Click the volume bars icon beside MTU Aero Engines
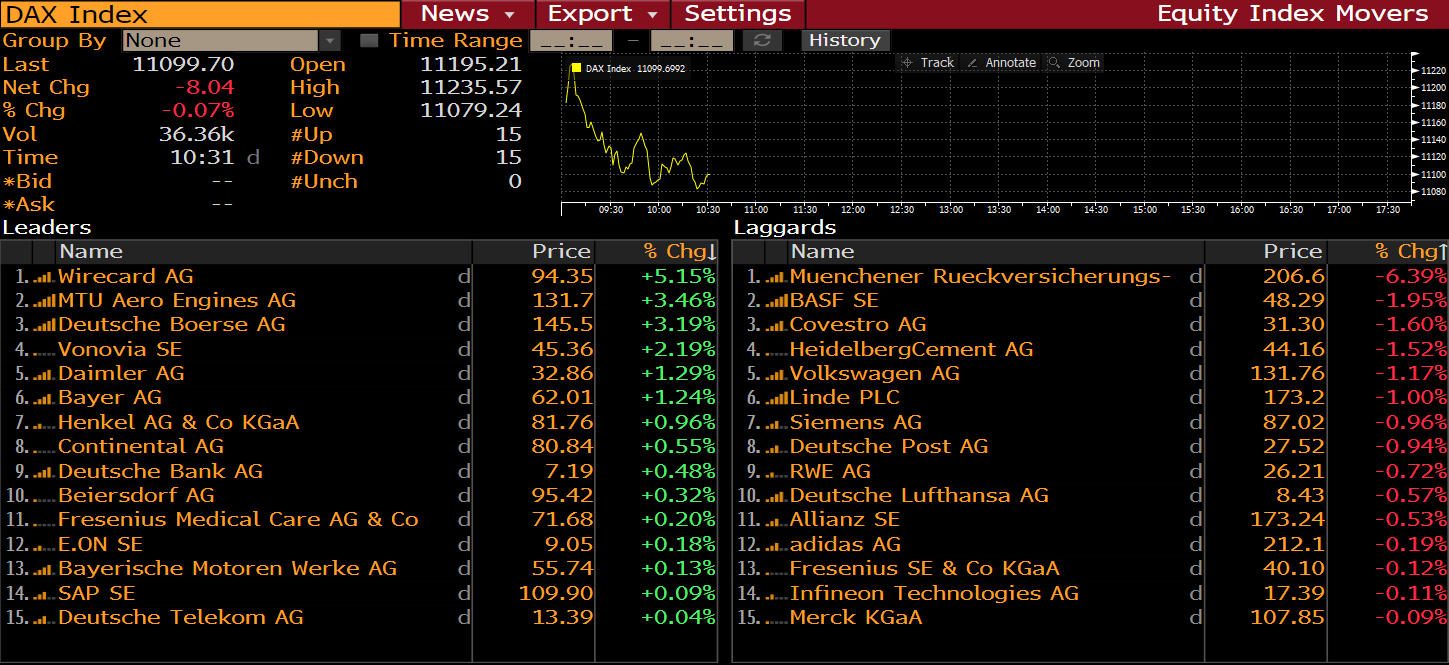This screenshot has height=665, width=1449. tap(44, 301)
